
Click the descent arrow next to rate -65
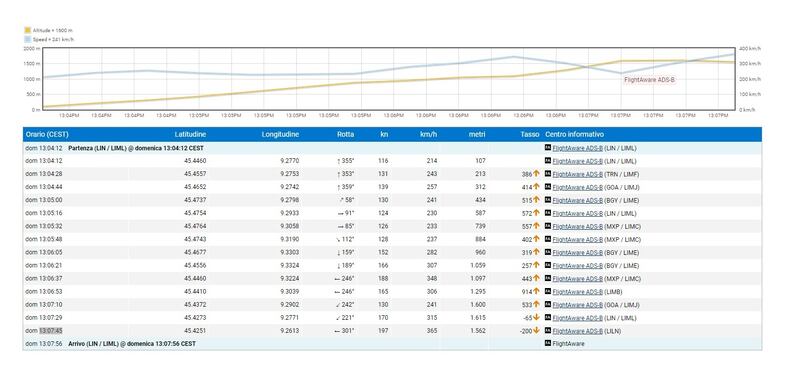click(536, 317)
